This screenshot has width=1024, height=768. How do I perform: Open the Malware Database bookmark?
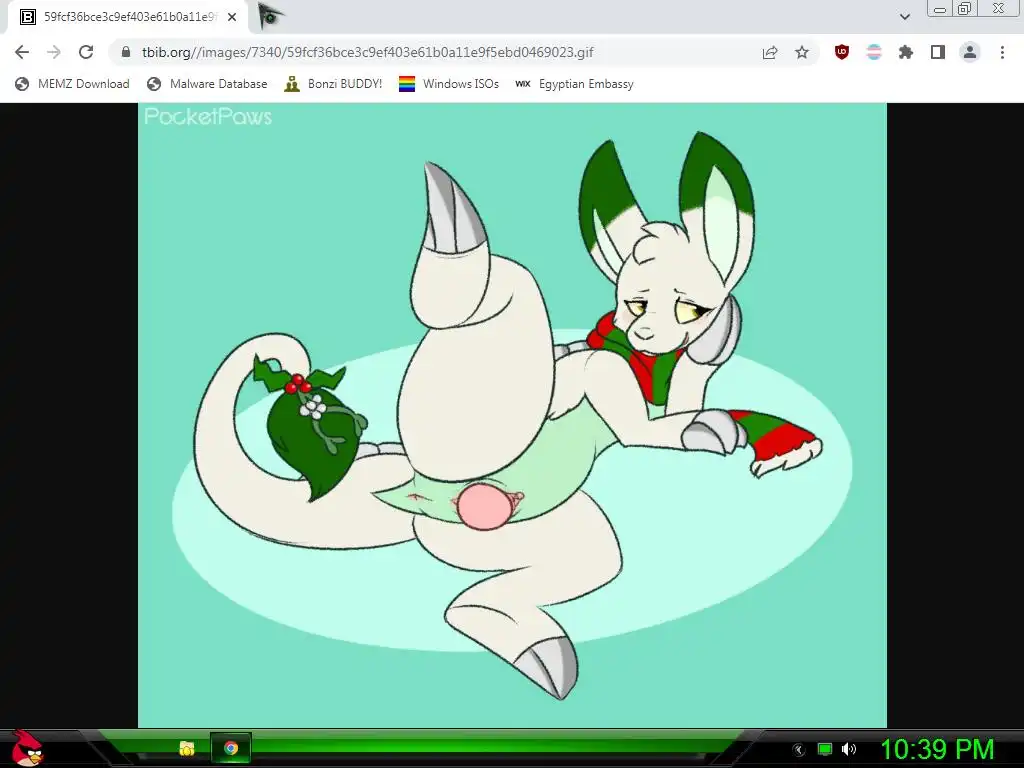(207, 84)
